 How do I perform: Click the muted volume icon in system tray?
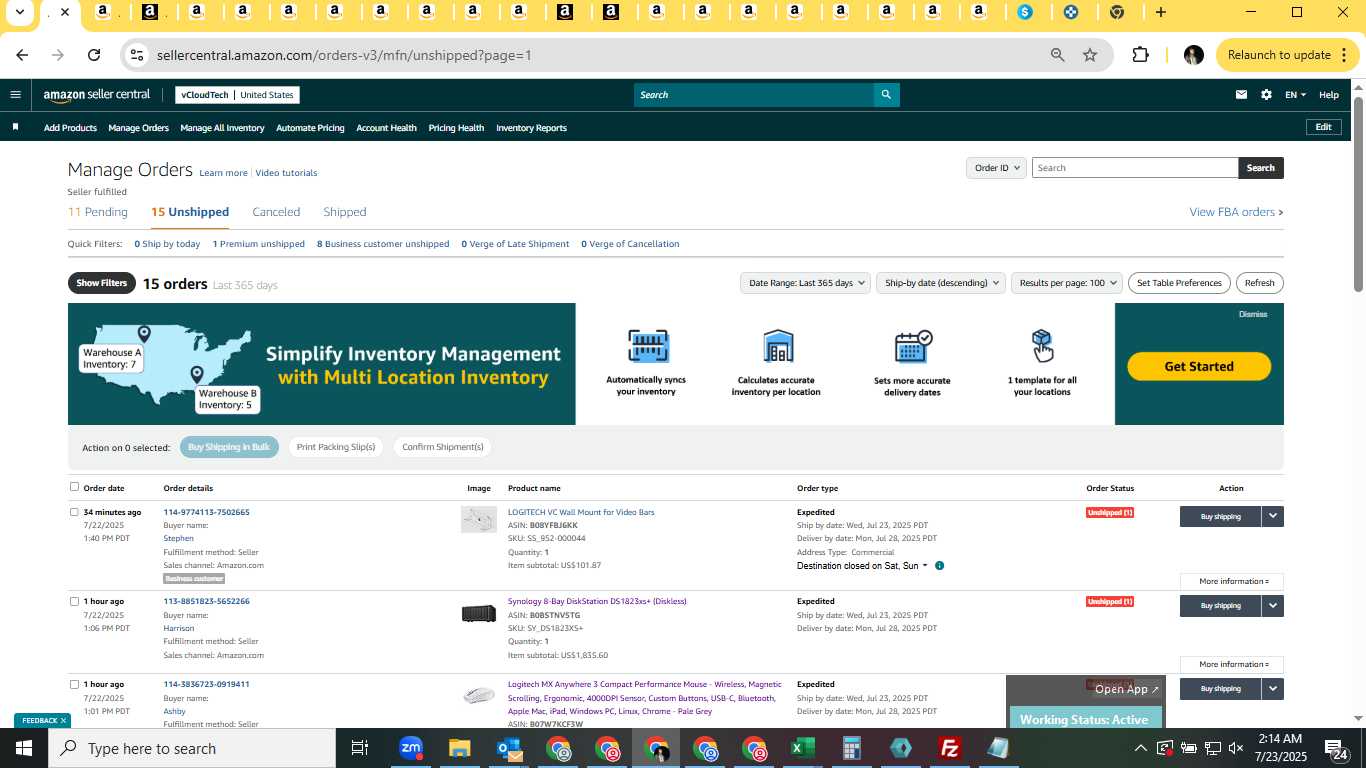pos(1236,748)
